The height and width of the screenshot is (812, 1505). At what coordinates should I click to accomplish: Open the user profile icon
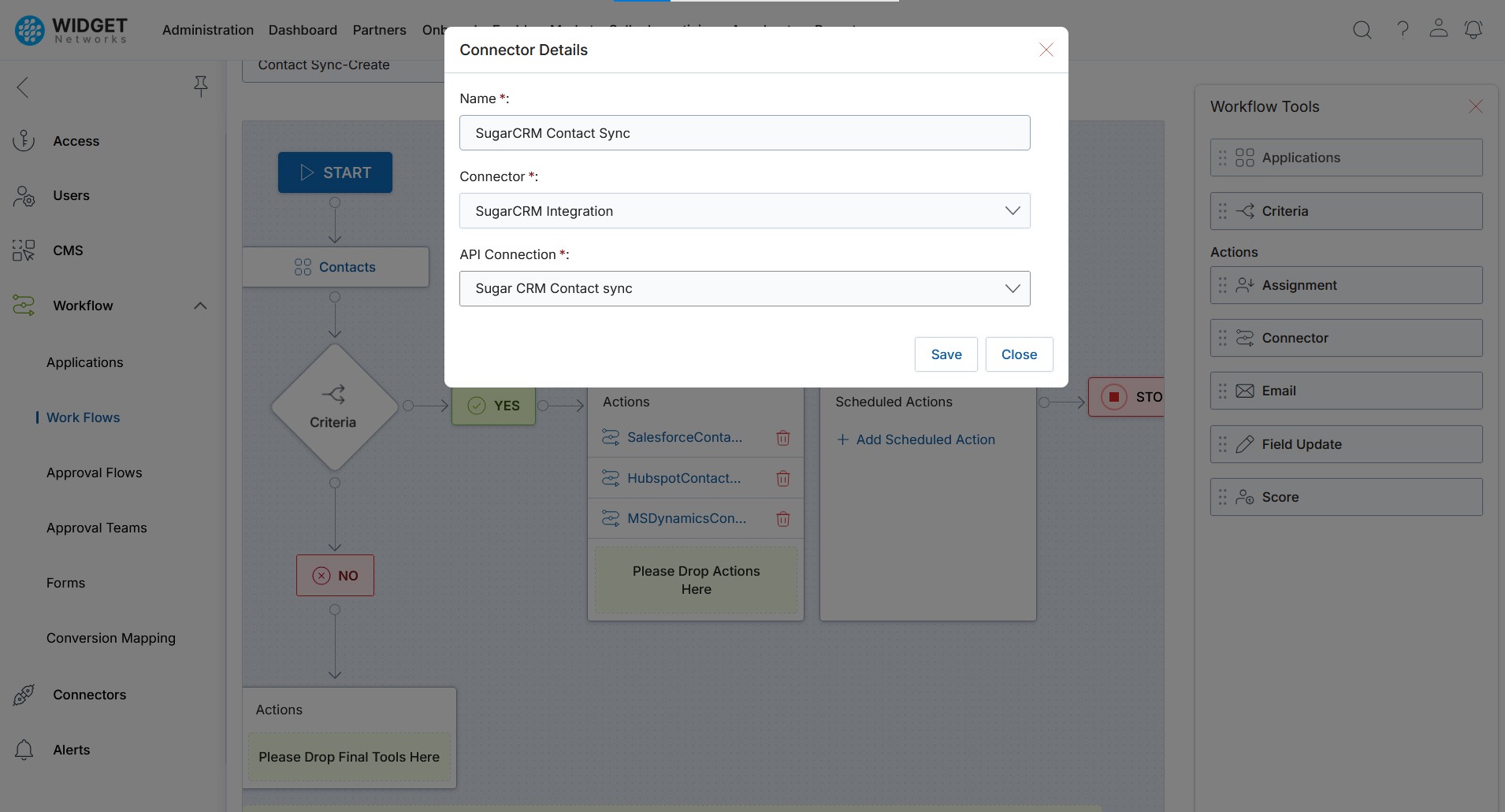(1438, 28)
